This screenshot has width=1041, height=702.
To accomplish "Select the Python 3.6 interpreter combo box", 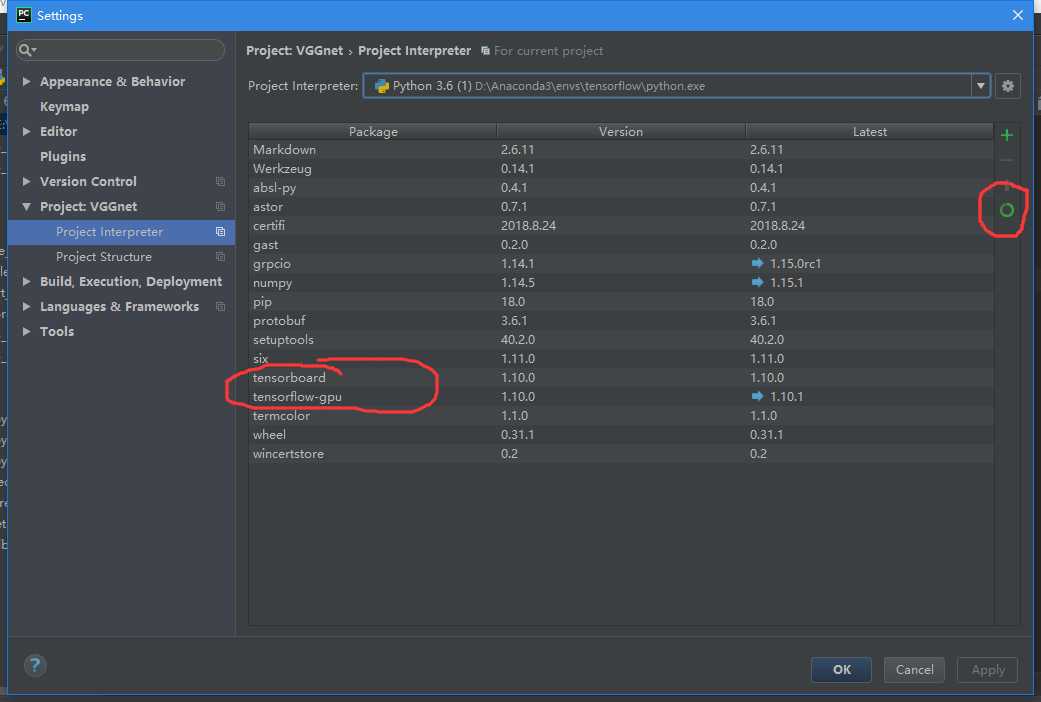I will pyautogui.click(x=677, y=86).
